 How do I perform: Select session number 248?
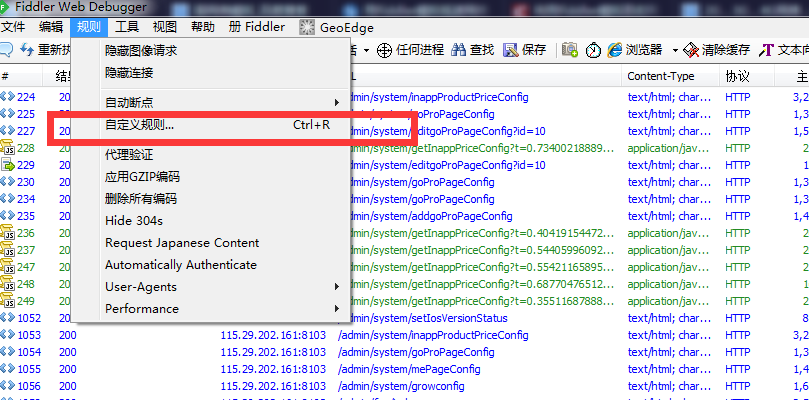coord(26,284)
